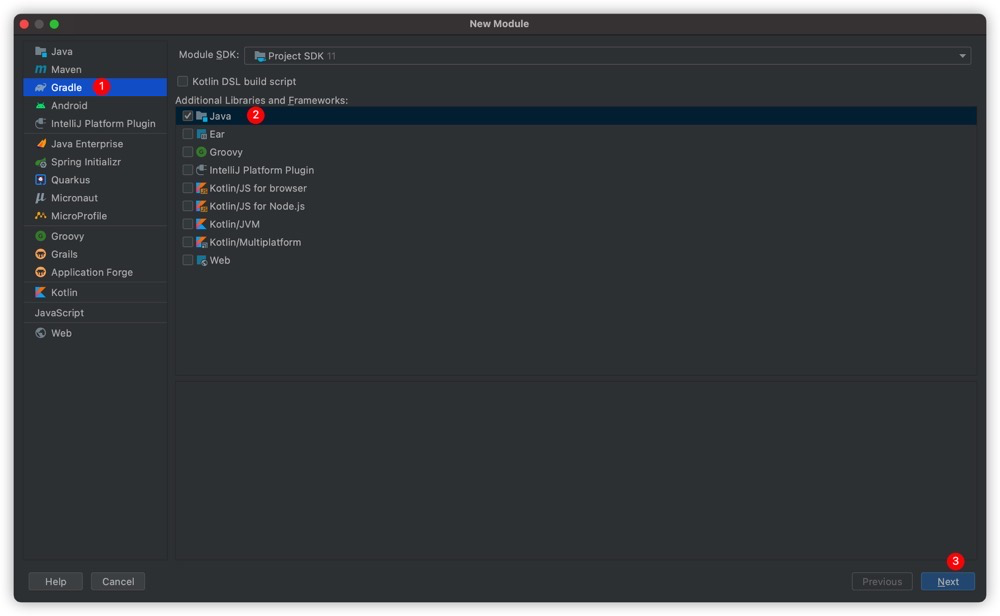The image size is (1000, 616).
Task: Select Quarkus module type
Action: [x=95, y=180]
